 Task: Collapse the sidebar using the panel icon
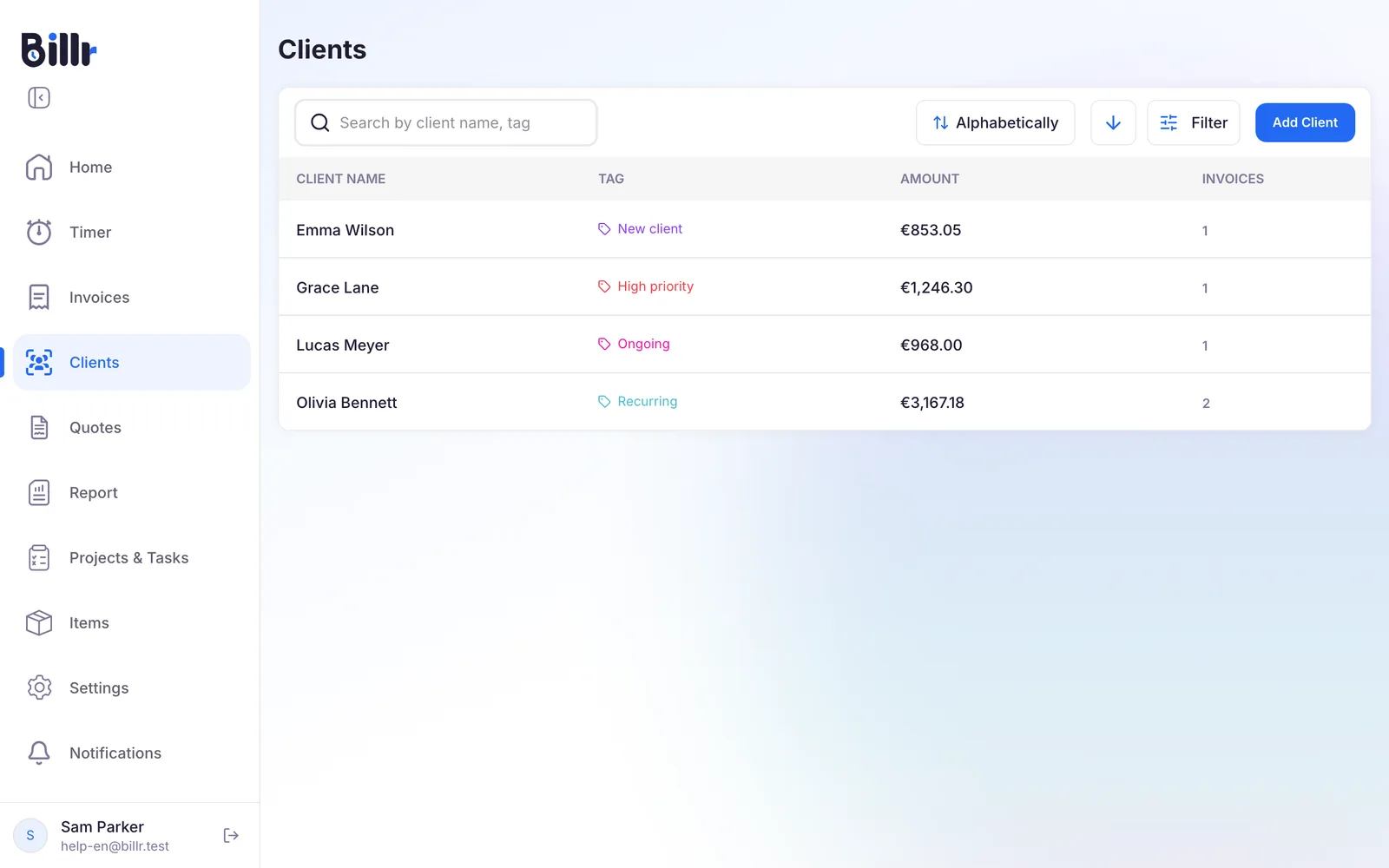coord(39,97)
